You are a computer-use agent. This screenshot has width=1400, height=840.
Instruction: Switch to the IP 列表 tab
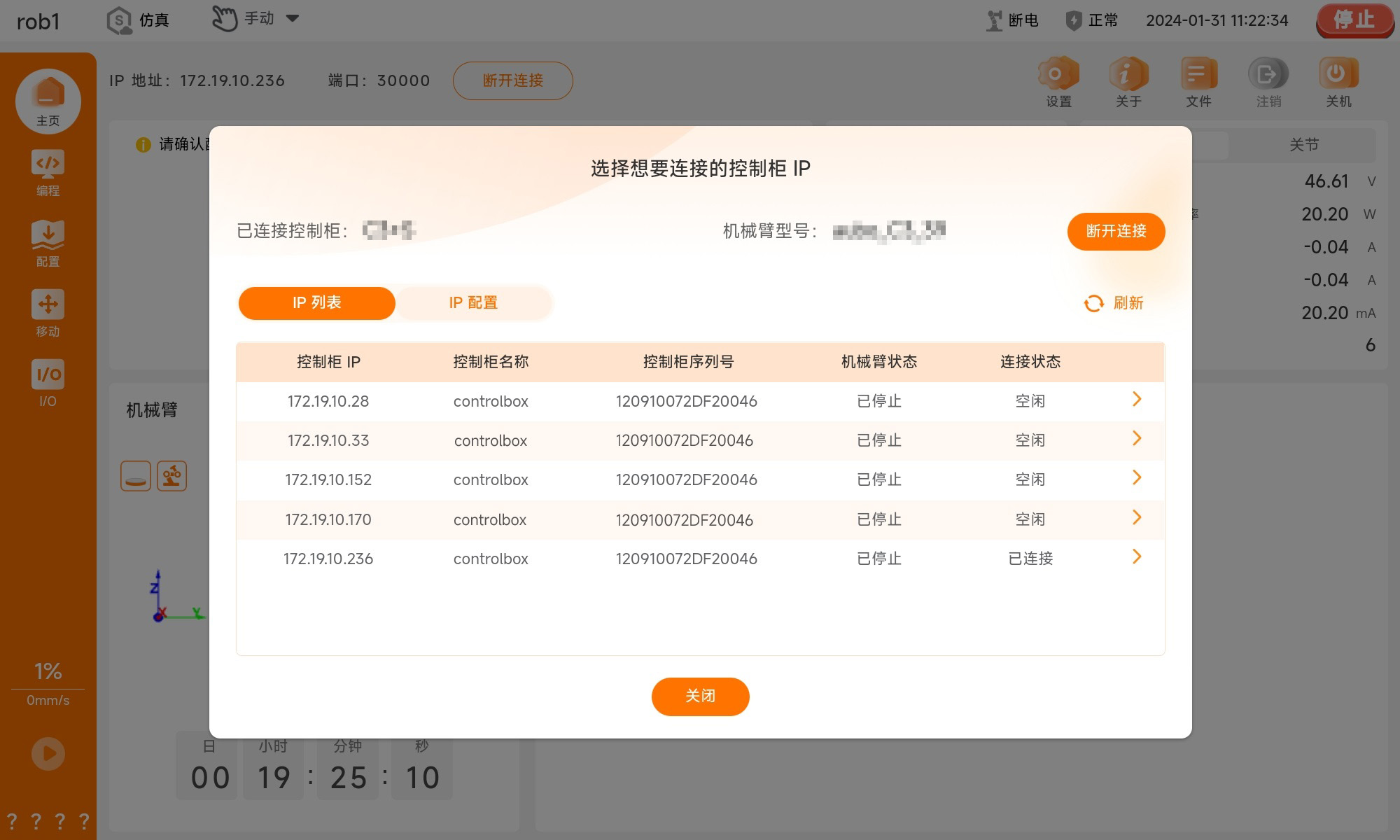[x=317, y=303]
